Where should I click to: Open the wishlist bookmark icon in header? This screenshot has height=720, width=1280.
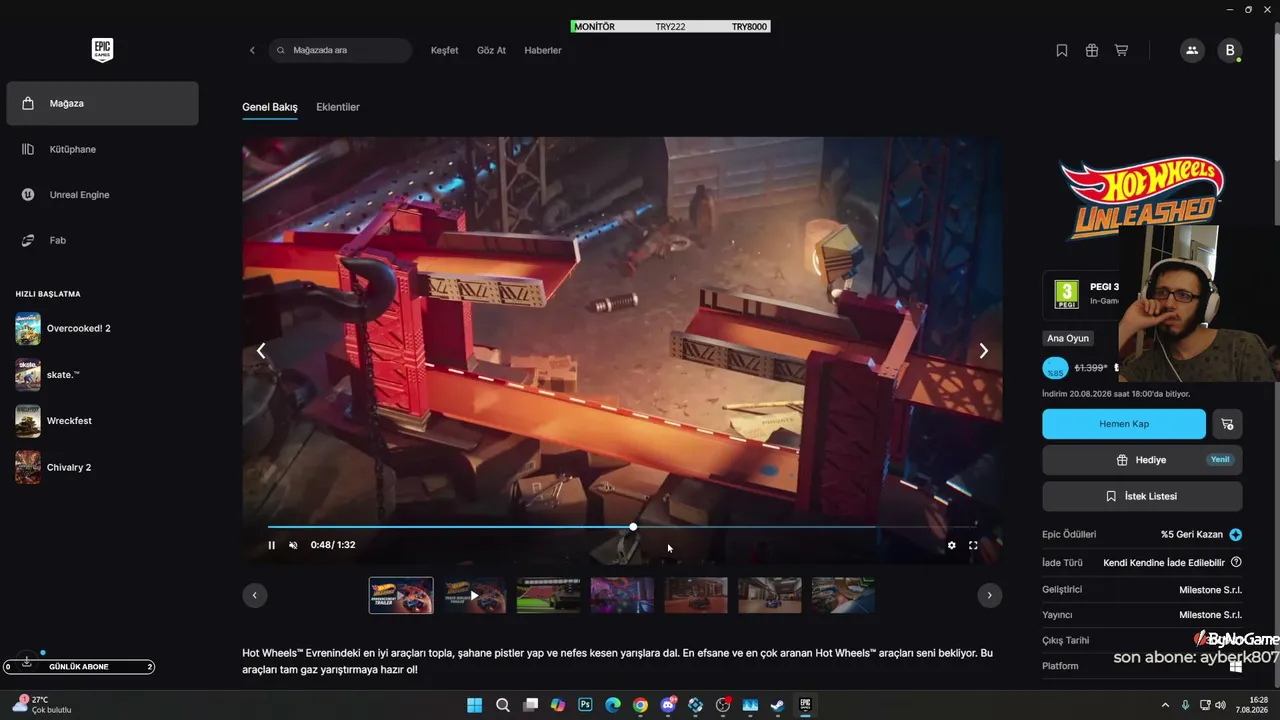tap(1062, 50)
